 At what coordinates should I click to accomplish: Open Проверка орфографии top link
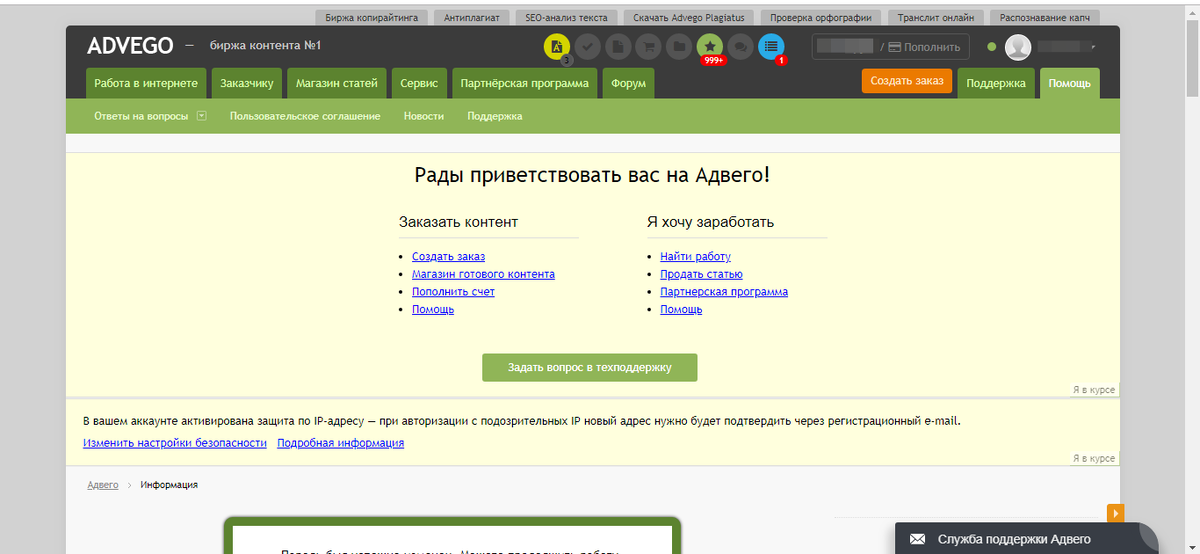(821, 17)
